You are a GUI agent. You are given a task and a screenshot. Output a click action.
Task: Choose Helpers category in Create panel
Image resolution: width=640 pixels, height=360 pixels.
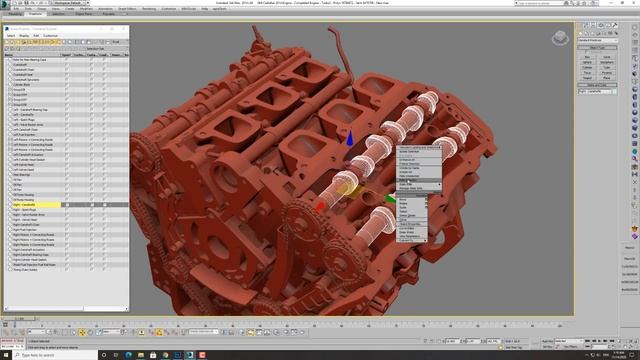pos(604,33)
